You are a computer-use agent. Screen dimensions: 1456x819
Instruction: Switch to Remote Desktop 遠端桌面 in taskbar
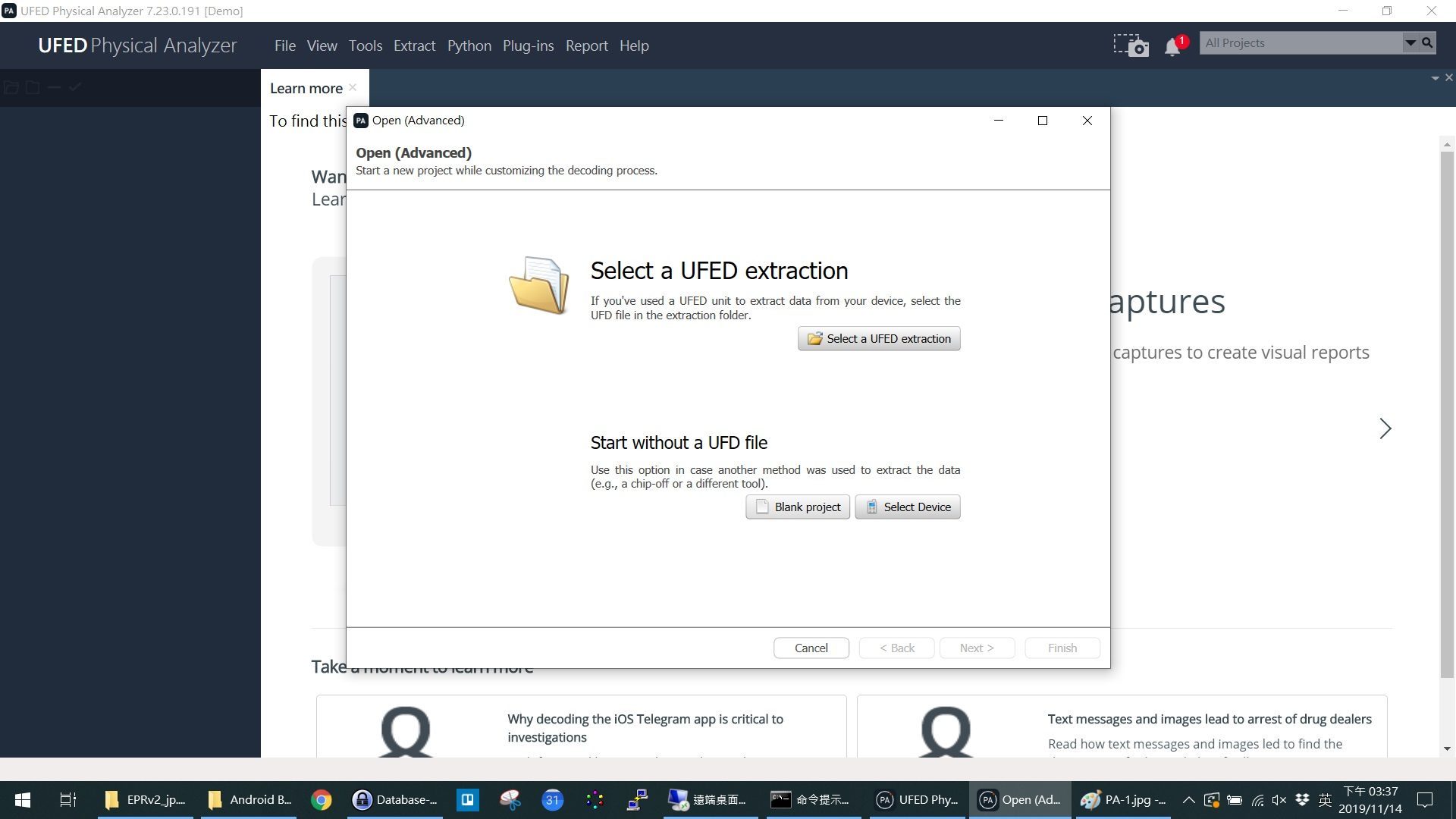point(709,800)
